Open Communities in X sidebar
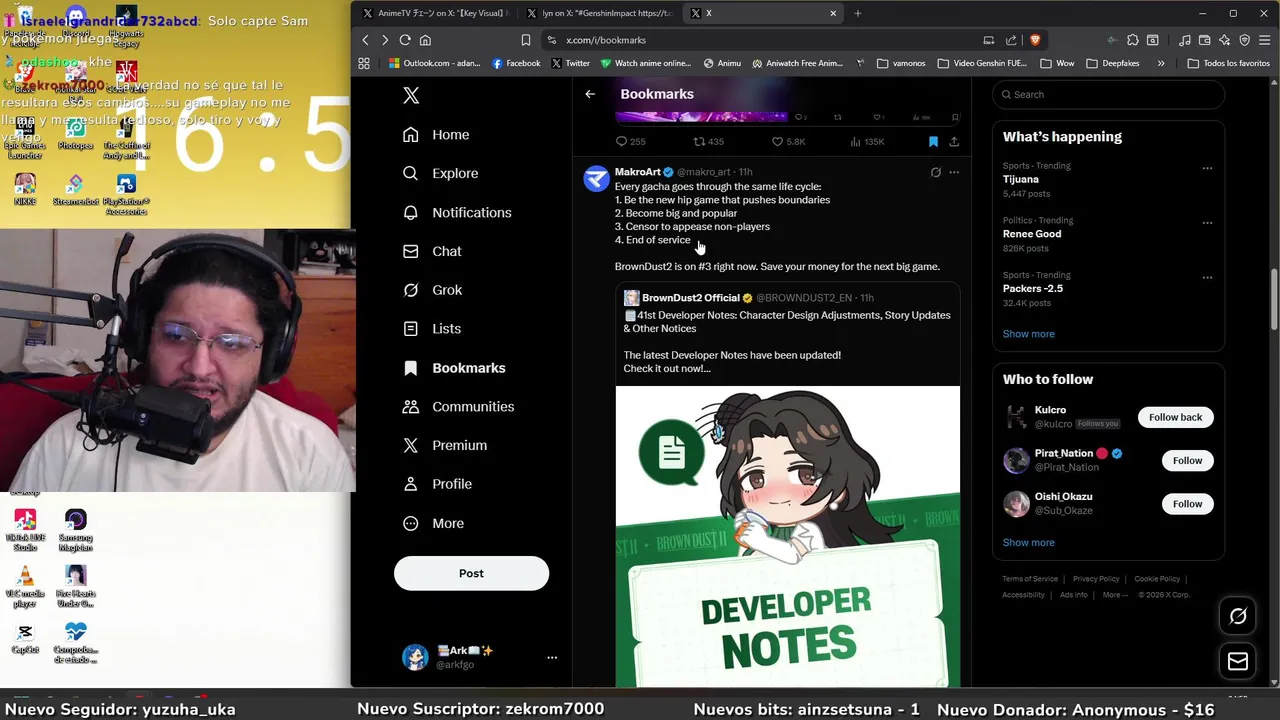 point(458,407)
